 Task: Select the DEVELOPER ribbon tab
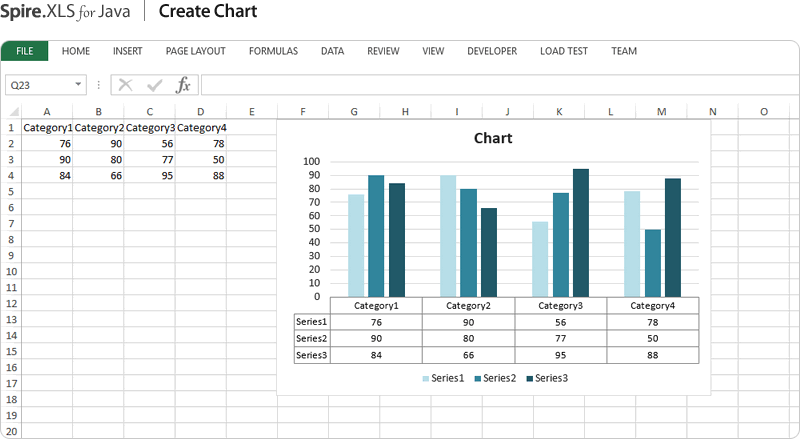[x=492, y=51]
